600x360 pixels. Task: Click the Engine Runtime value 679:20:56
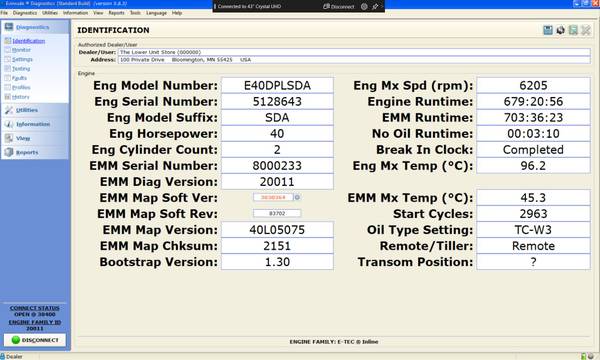pyautogui.click(x=533, y=101)
